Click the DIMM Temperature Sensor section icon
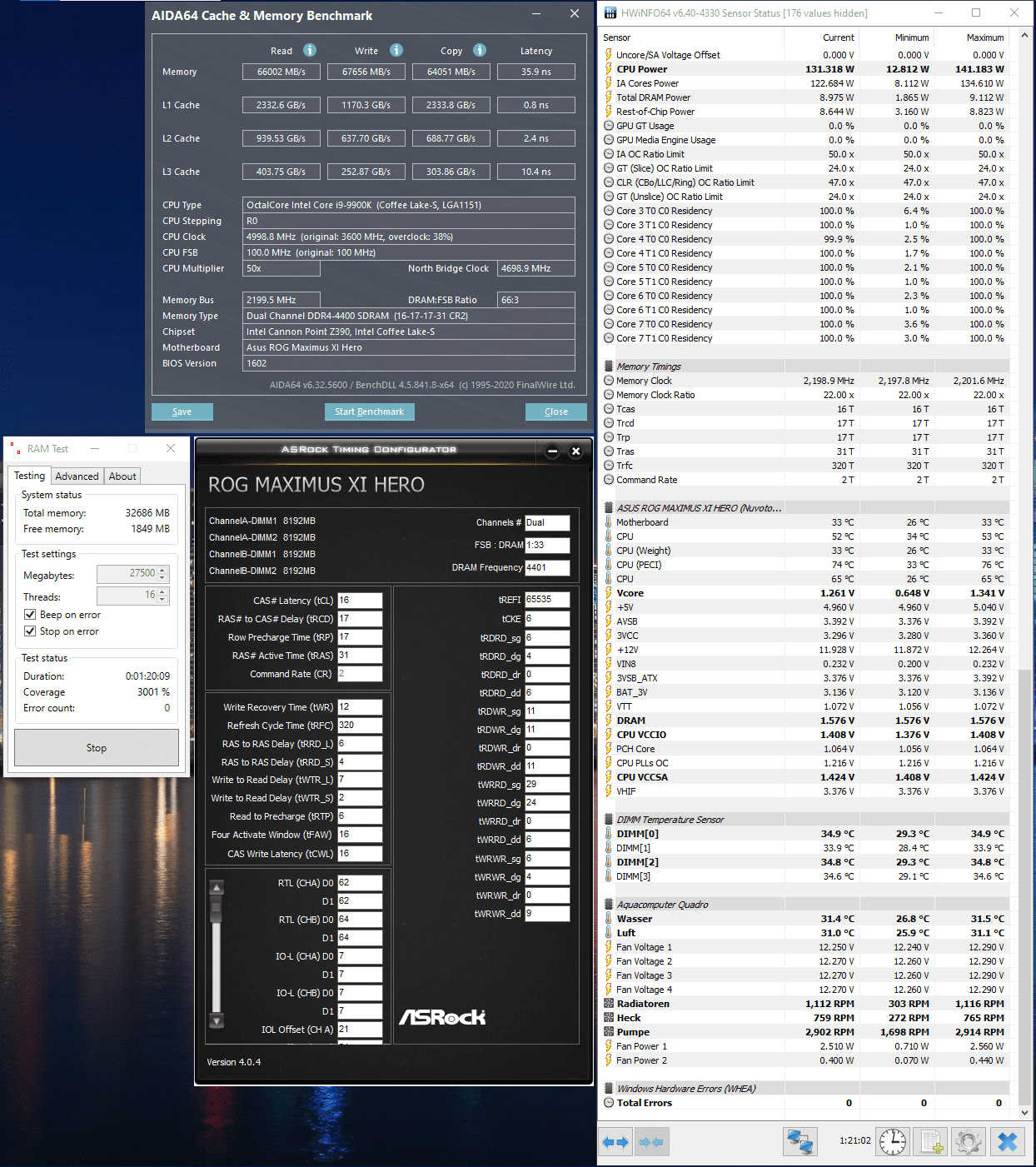1036x1167 pixels. tap(609, 820)
